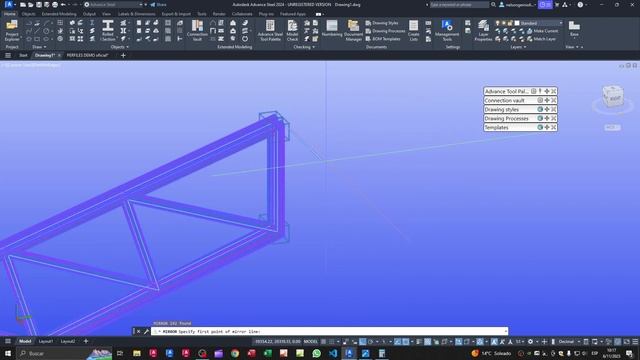Image resolution: width=640 pixels, height=360 pixels.
Task: Open the Connection Vault
Action: click(197, 31)
